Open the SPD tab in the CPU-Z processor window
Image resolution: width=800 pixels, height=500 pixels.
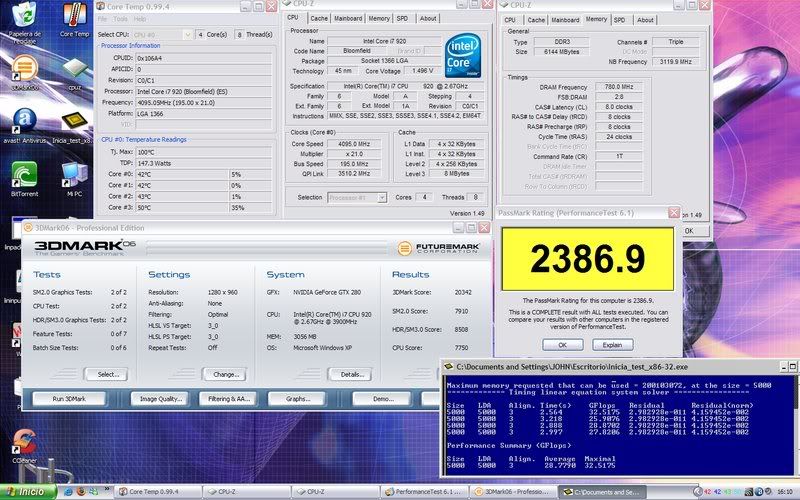(x=403, y=18)
